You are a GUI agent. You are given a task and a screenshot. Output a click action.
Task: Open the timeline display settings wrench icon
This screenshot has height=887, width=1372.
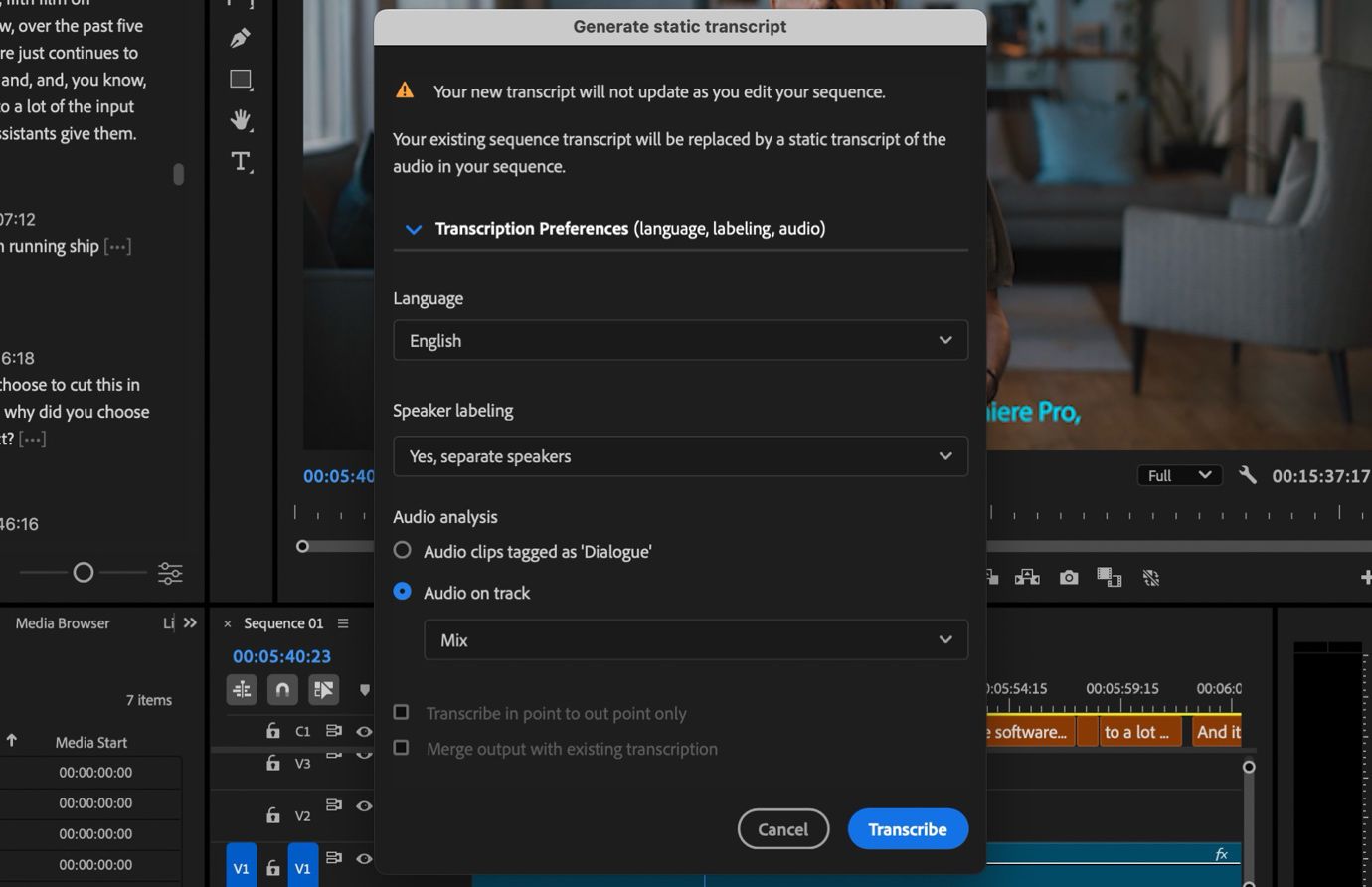pyautogui.click(x=1249, y=475)
